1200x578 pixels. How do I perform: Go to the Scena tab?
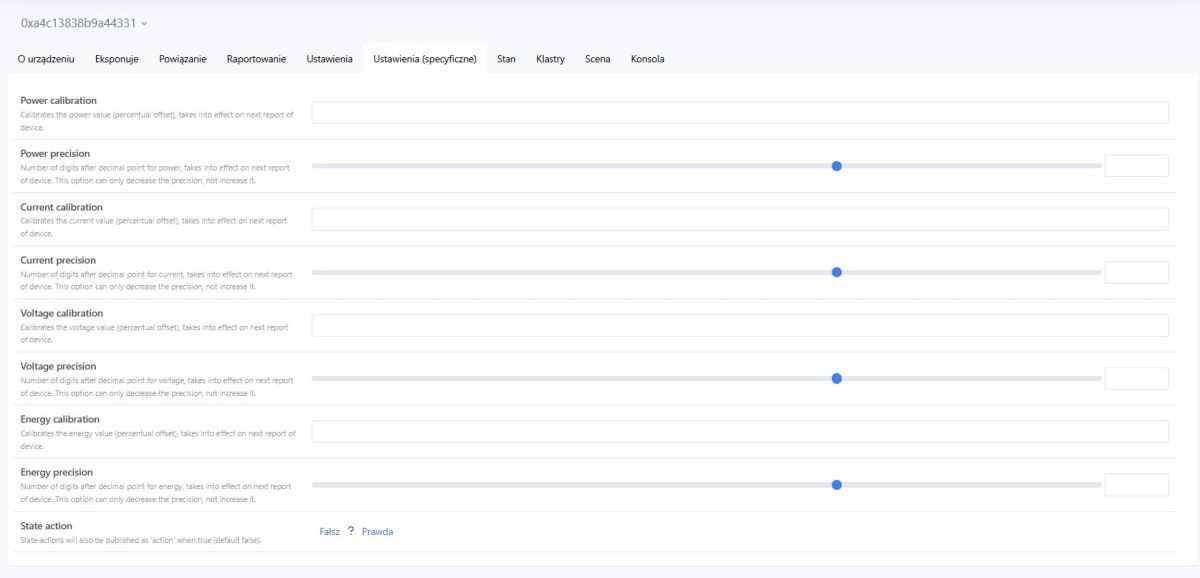(x=598, y=59)
